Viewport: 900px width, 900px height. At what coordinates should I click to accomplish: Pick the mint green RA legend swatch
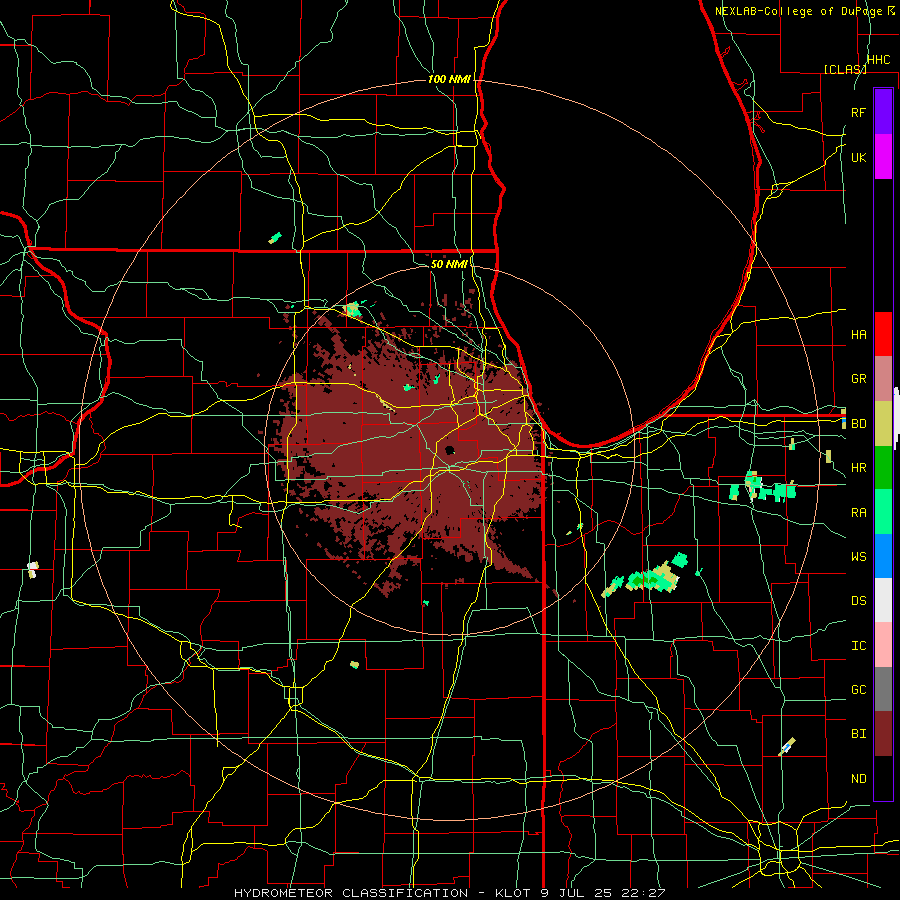coord(883,512)
